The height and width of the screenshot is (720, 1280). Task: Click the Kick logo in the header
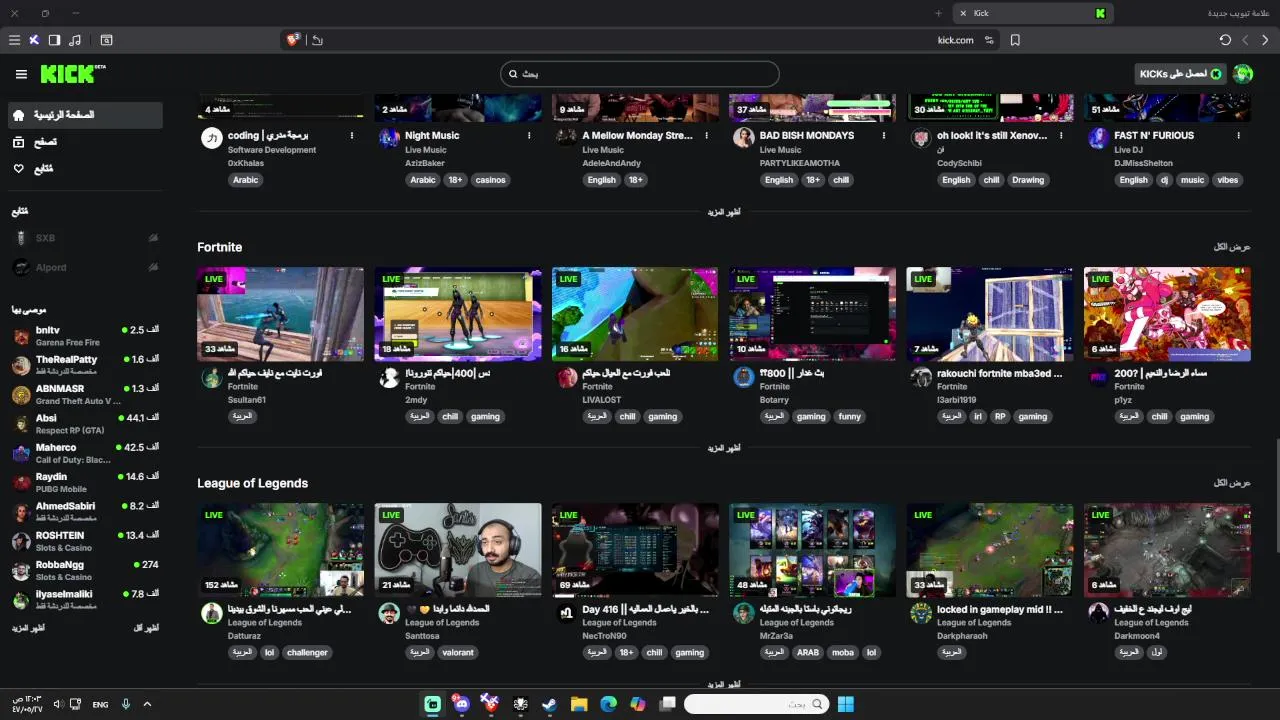(x=73, y=74)
